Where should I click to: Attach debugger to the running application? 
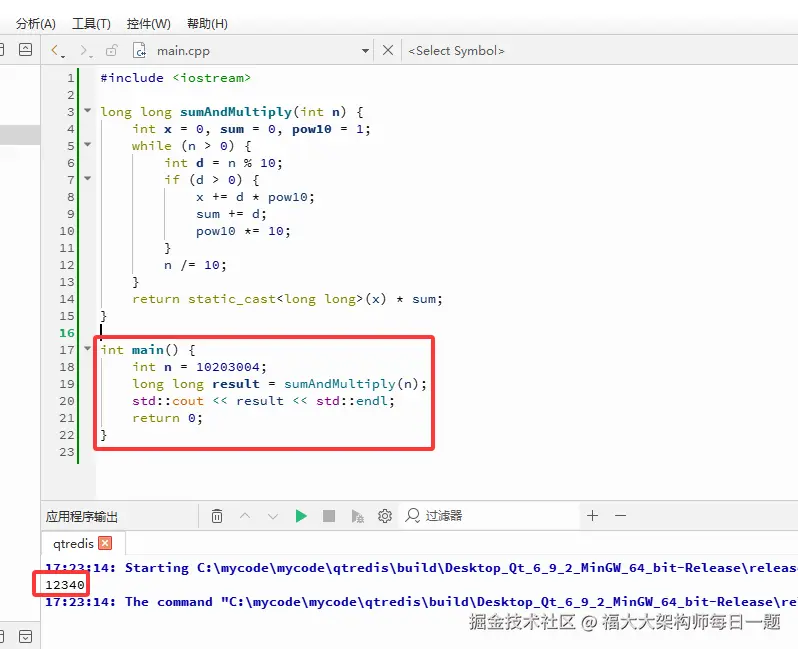(x=357, y=516)
